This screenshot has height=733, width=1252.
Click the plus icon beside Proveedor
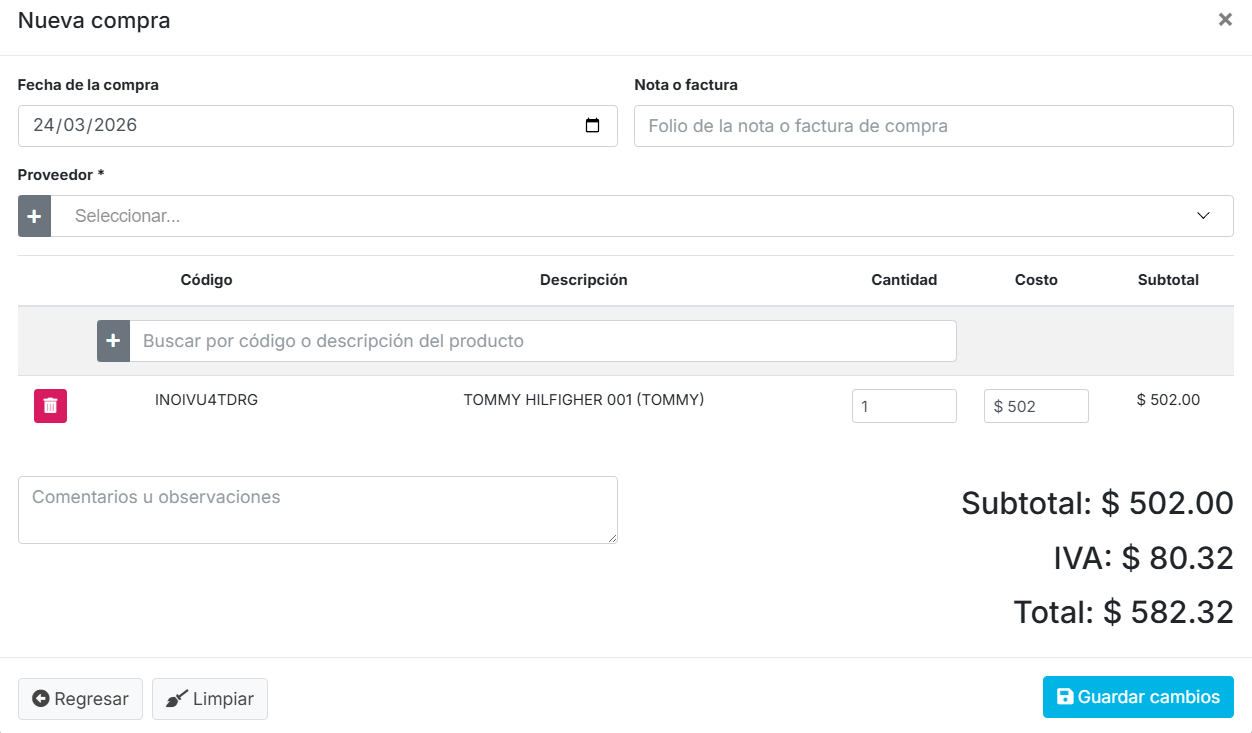(34, 216)
